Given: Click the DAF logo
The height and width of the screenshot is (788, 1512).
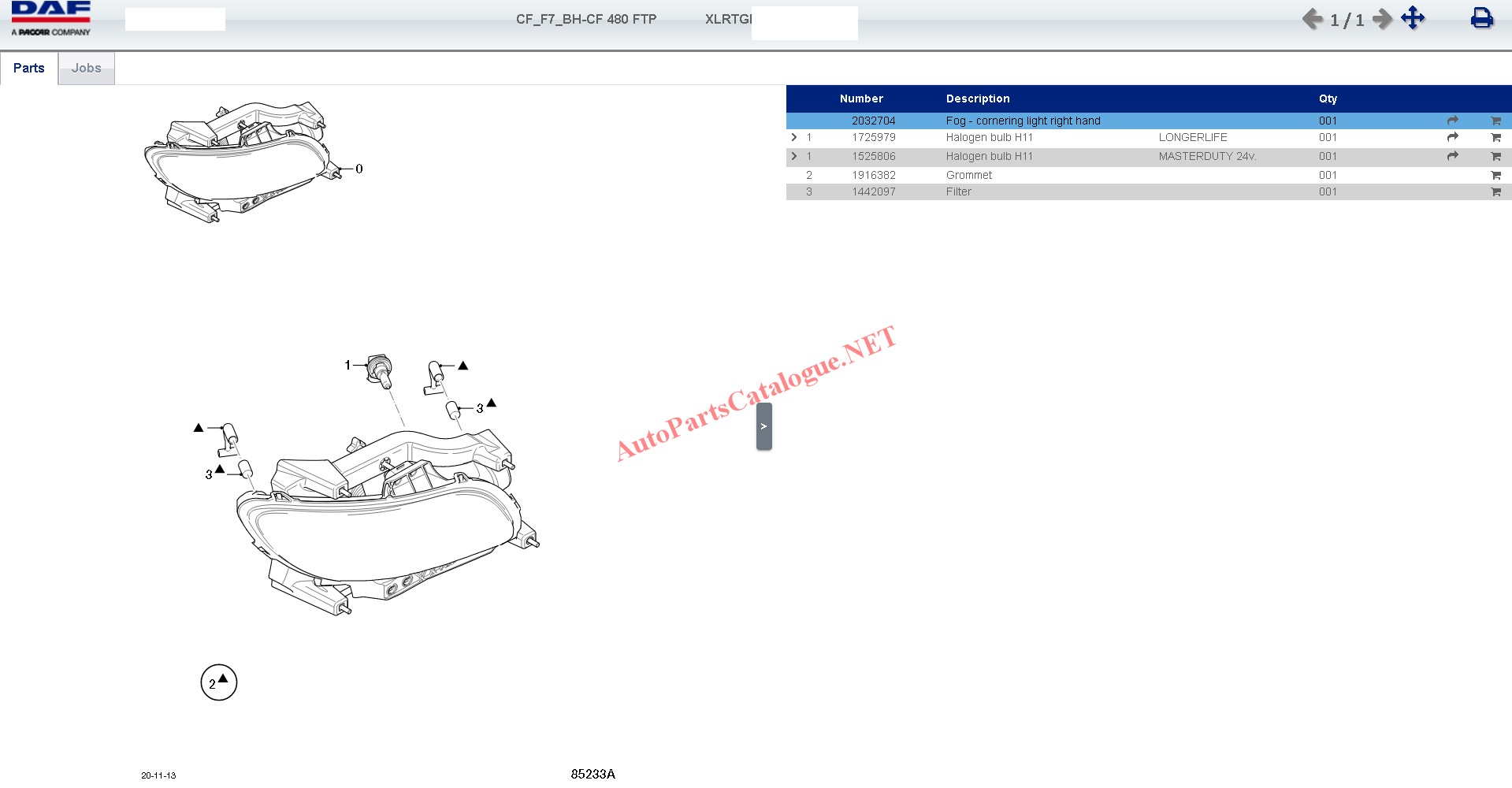Looking at the screenshot, I should [x=51, y=19].
